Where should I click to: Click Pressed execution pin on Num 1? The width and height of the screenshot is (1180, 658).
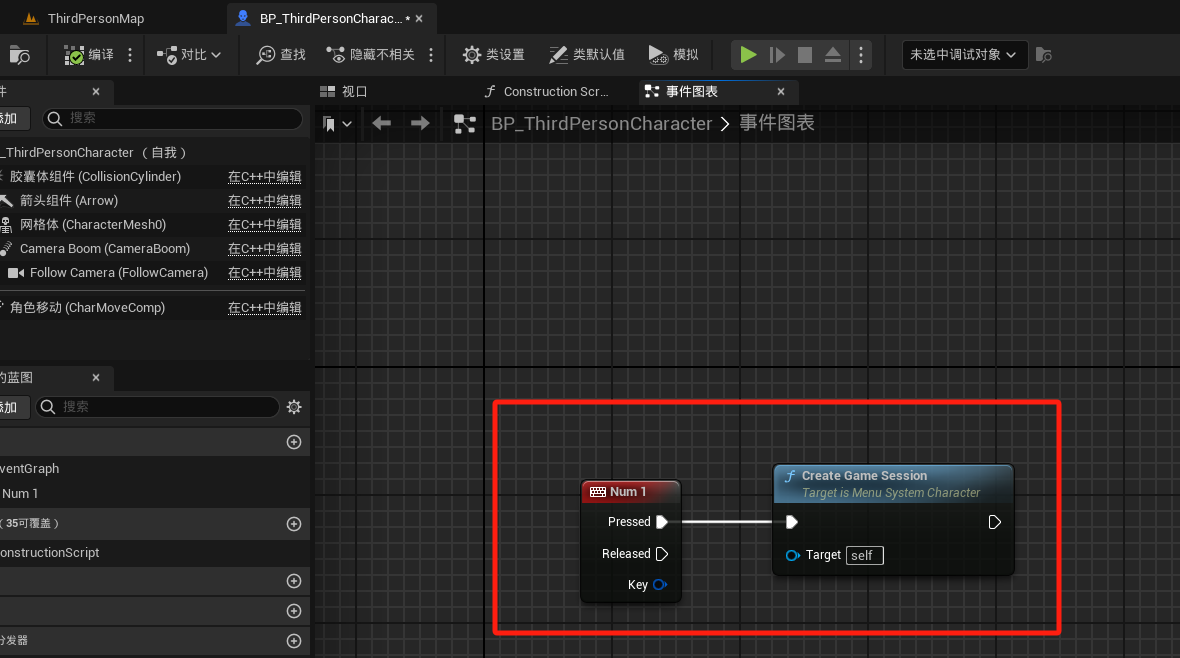pos(662,522)
